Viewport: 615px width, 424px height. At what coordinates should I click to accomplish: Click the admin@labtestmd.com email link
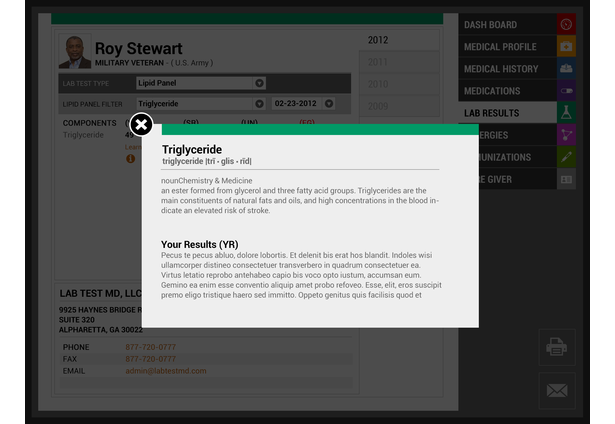tap(166, 371)
